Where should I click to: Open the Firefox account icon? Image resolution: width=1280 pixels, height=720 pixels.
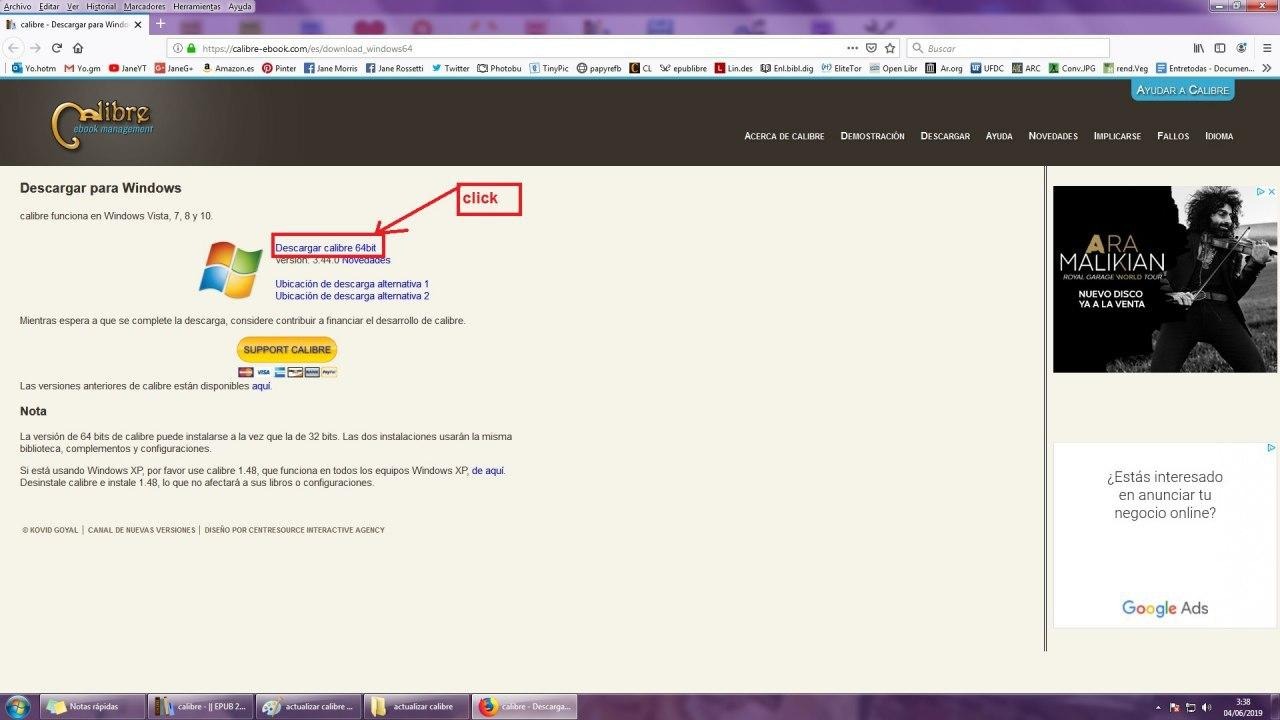1242,48
